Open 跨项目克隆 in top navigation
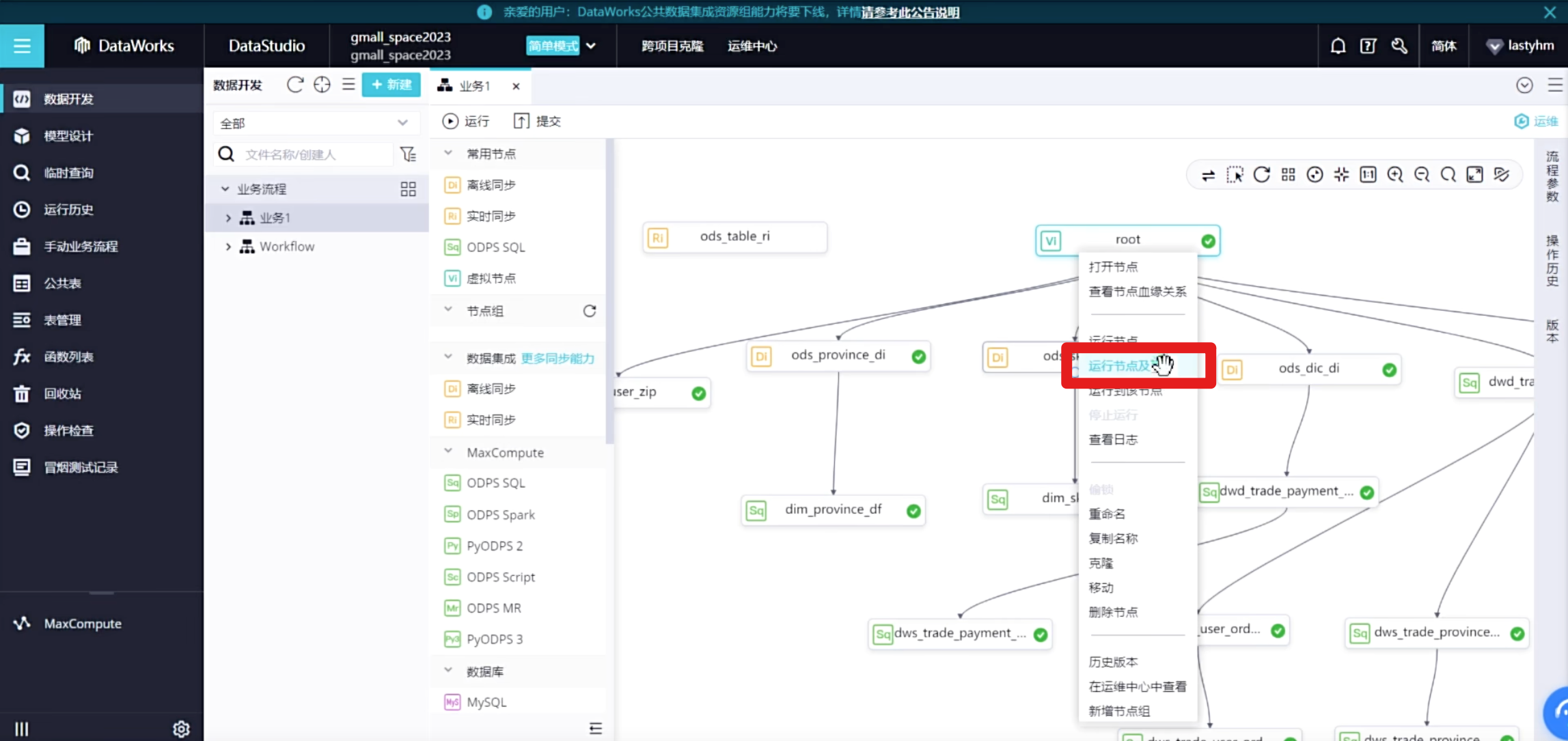 pyautogui.click(x=672, y=46)
